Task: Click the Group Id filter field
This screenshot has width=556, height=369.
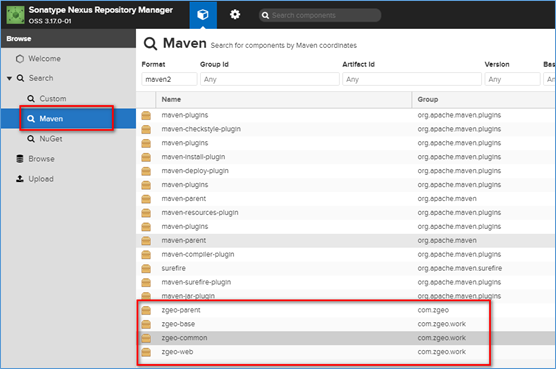Action: 269,79
